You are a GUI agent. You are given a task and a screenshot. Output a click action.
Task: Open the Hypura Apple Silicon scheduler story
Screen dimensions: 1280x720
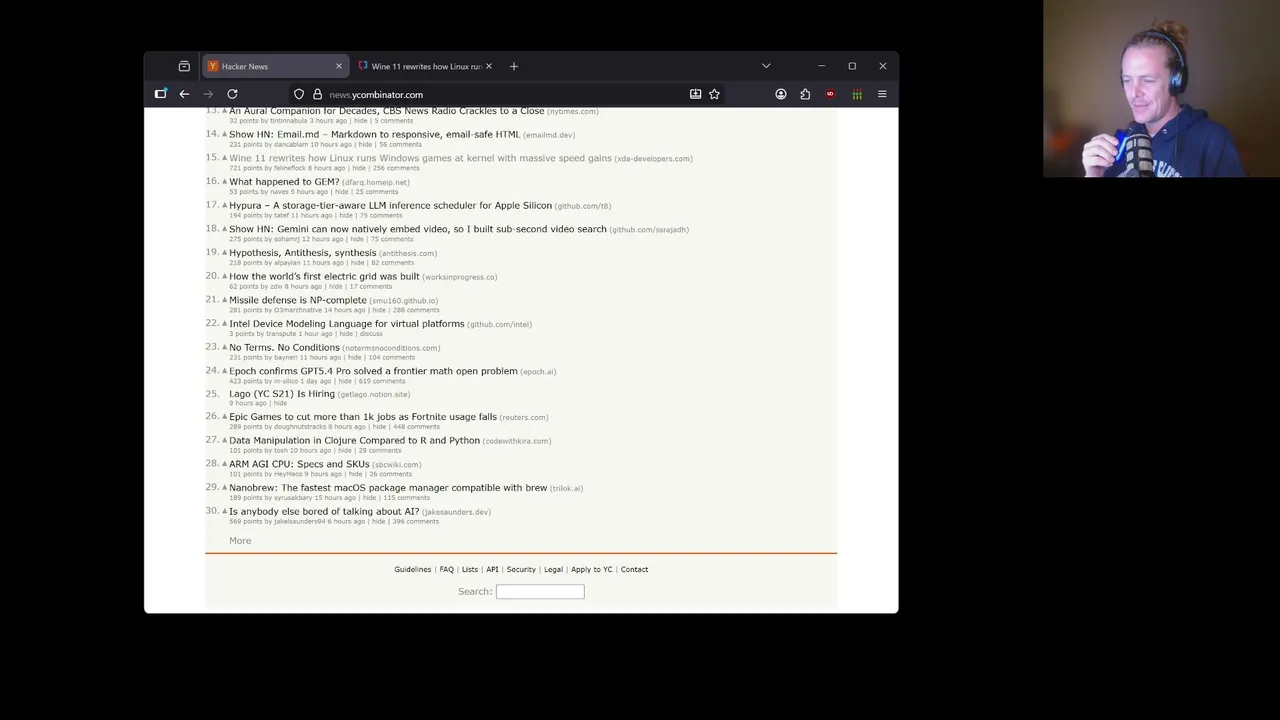(390, 205)
